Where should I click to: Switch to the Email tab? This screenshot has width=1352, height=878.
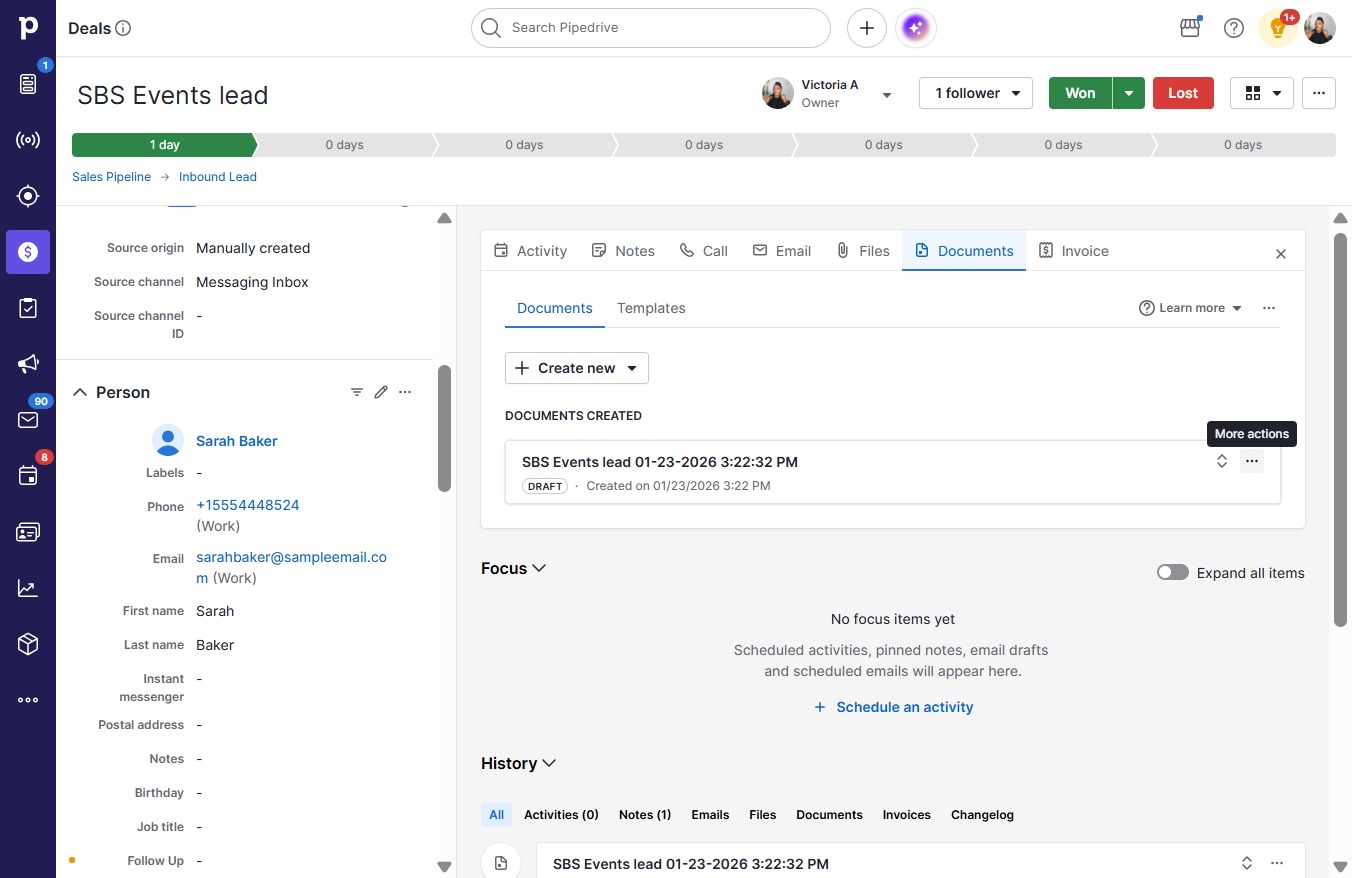click(x=782, y=251)
